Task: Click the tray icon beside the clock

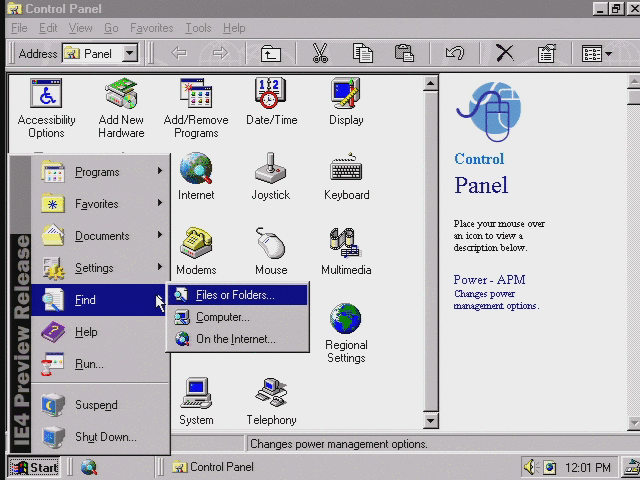Action: pos(550,467)
